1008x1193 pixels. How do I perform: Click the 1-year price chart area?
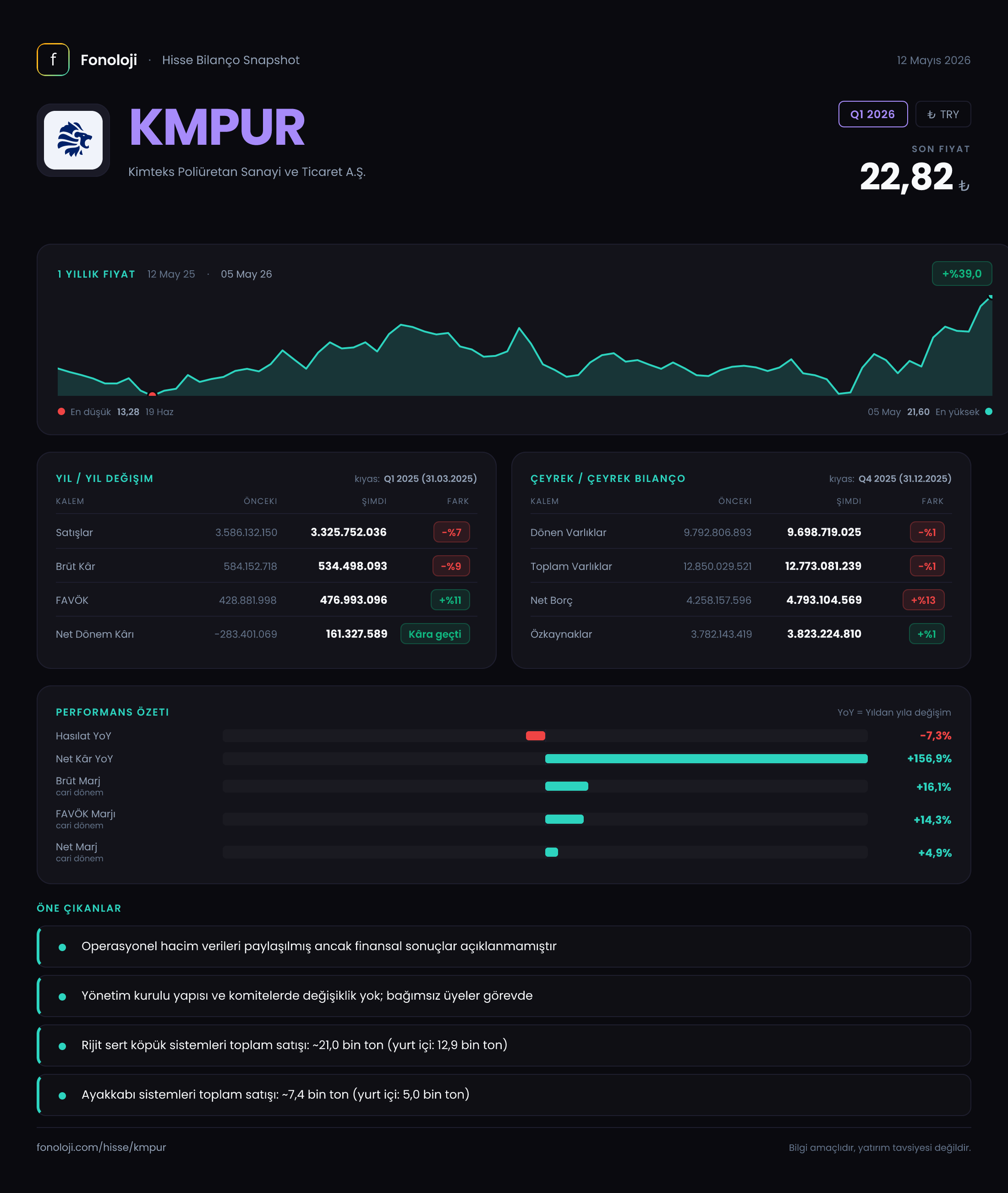pos(525,346)
